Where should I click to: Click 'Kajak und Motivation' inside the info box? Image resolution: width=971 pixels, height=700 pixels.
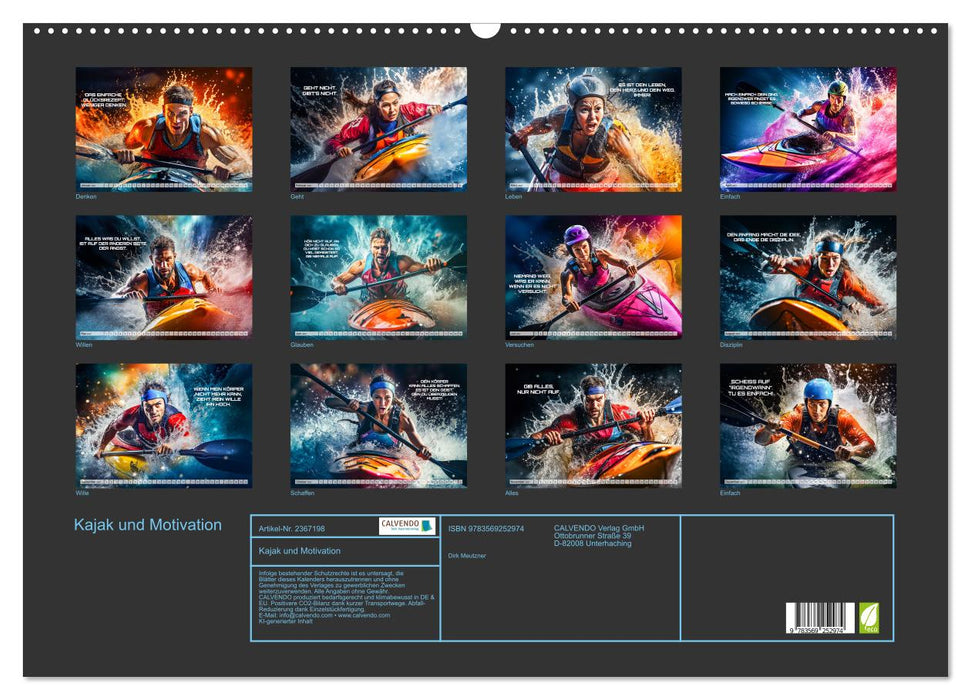(x=300, y=551)
